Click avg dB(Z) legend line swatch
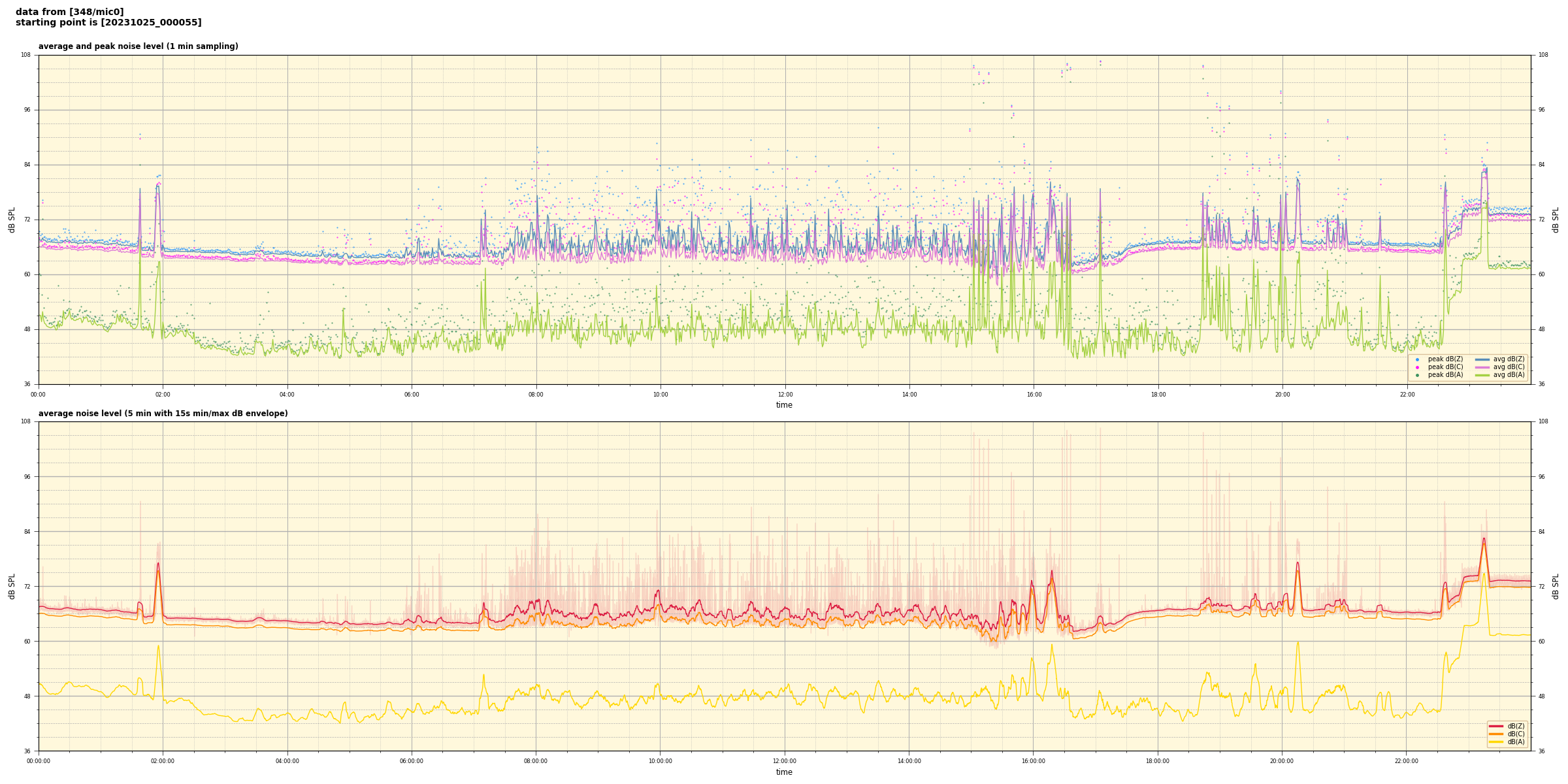 [x=1482, y=359]
